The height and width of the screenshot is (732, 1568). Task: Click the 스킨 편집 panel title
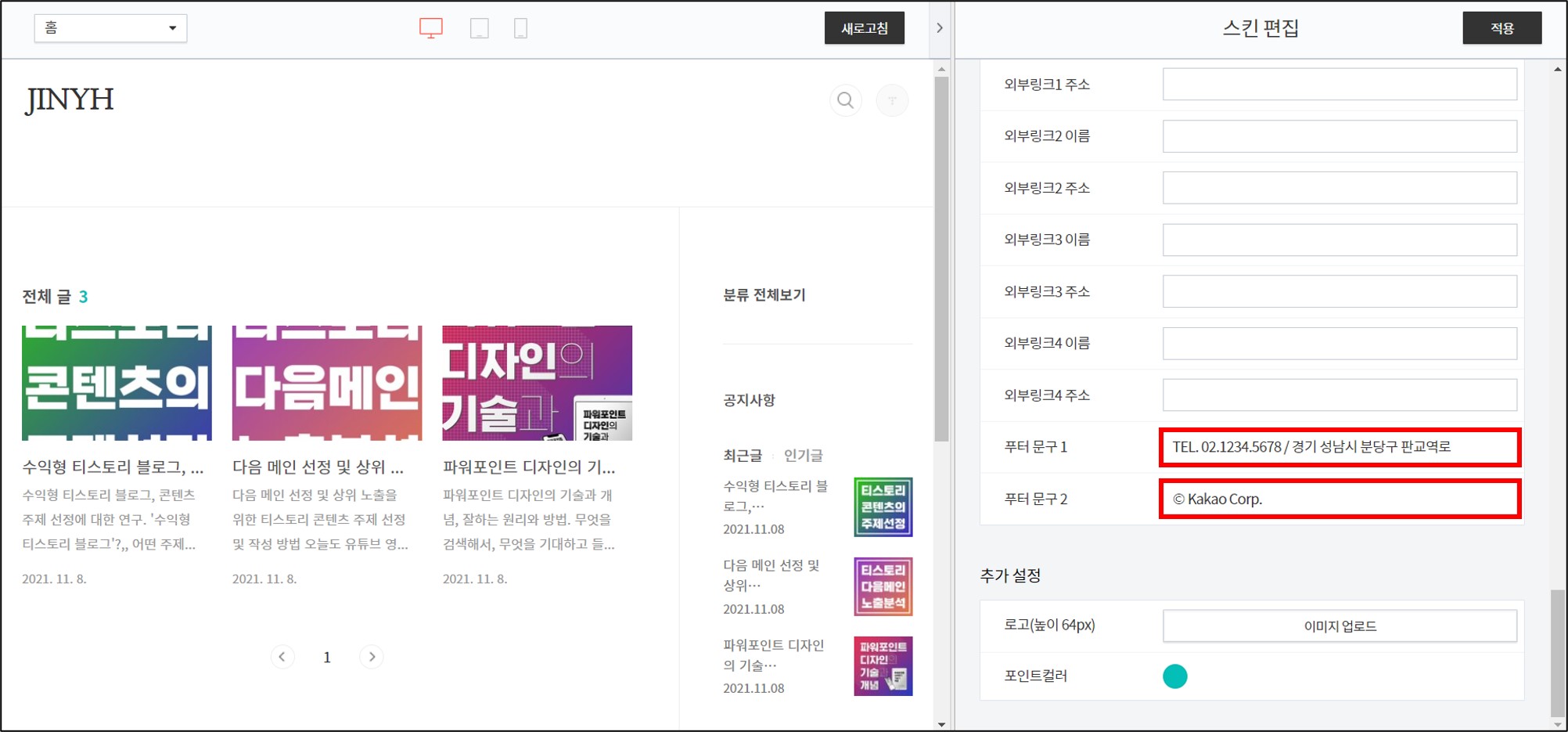(1261, 28)
